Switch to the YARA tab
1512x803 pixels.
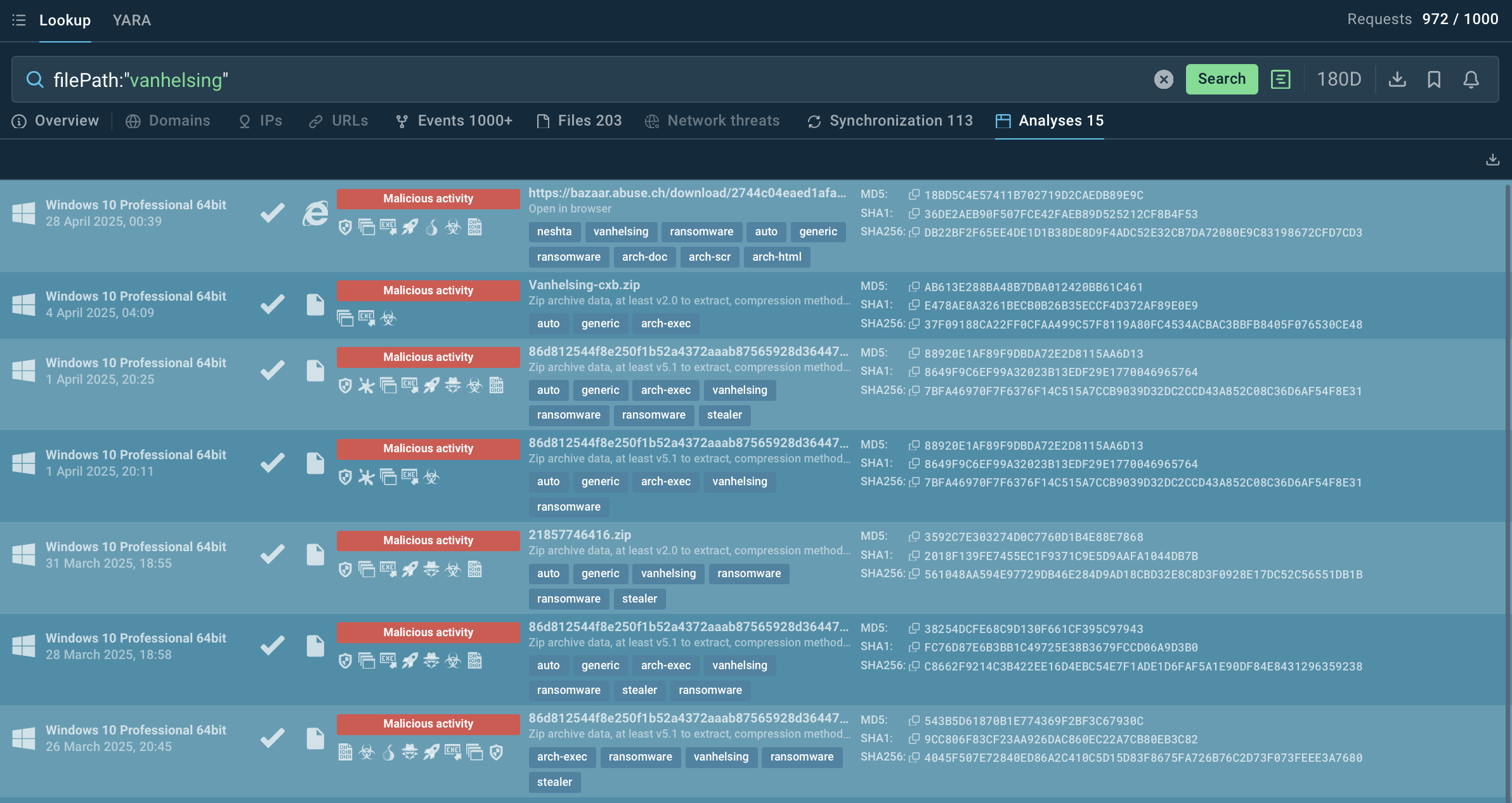[132, 20]
